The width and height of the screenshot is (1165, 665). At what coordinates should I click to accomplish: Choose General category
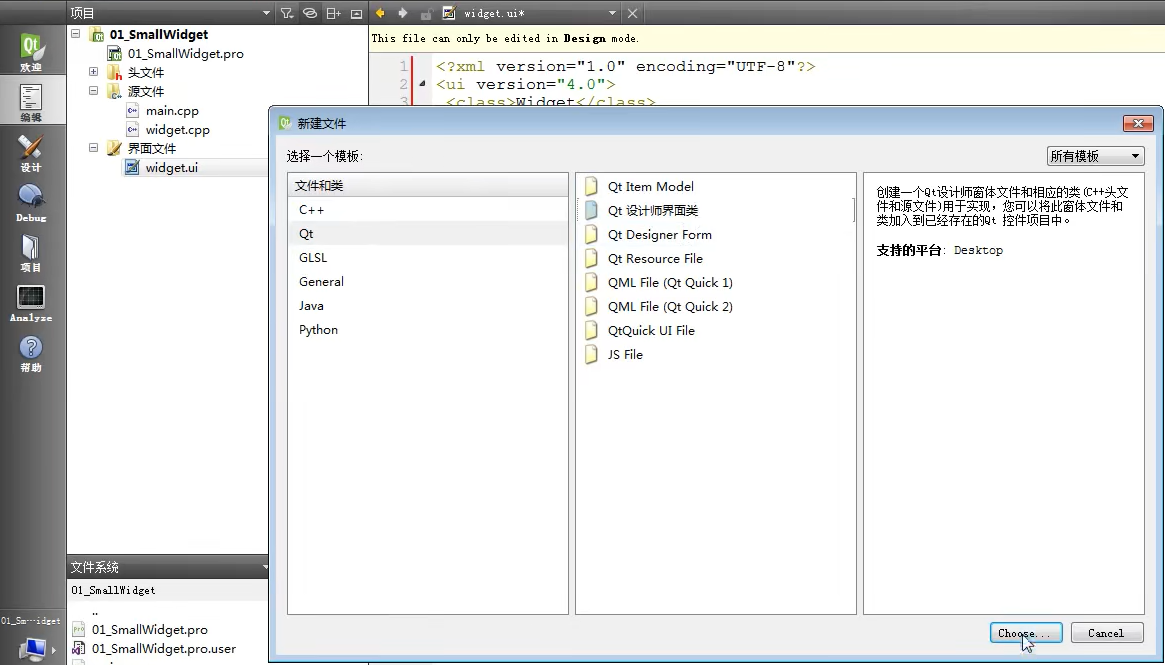point(428,282)
